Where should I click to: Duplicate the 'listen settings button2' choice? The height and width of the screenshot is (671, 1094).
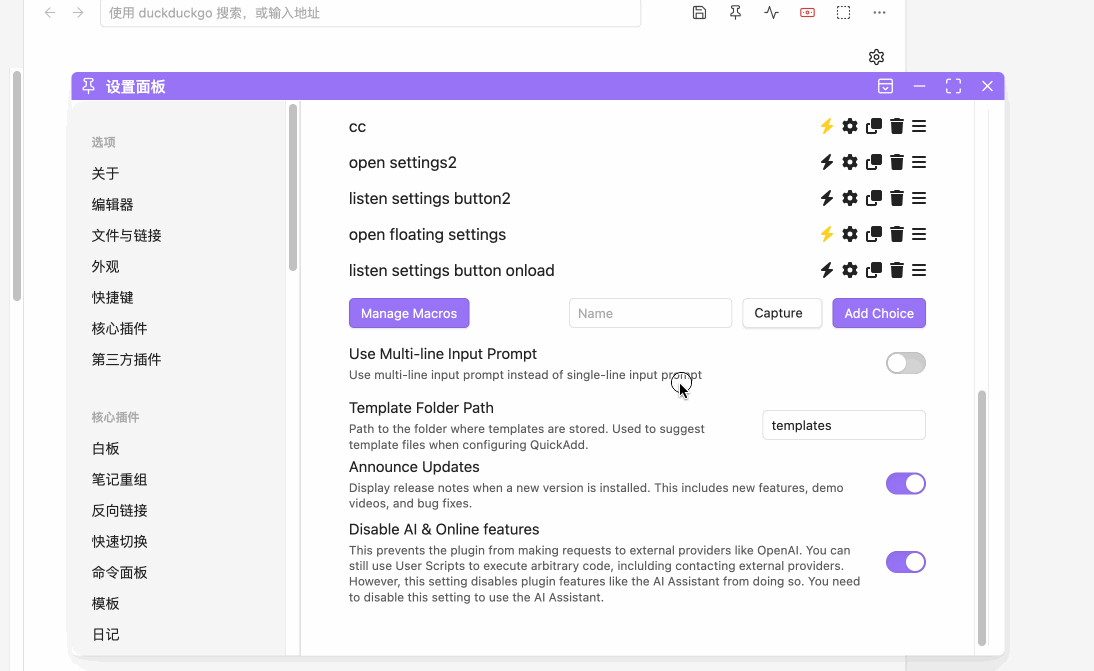874,198
